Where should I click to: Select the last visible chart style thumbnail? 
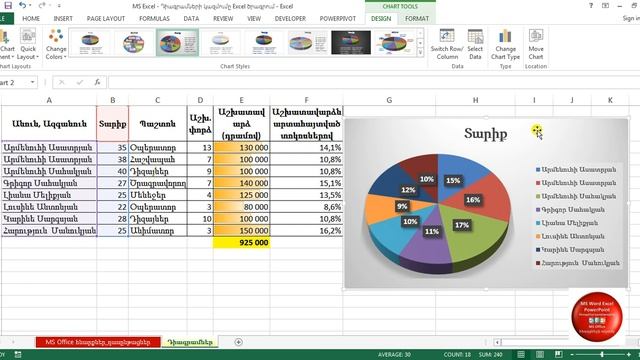click(394, 42)
